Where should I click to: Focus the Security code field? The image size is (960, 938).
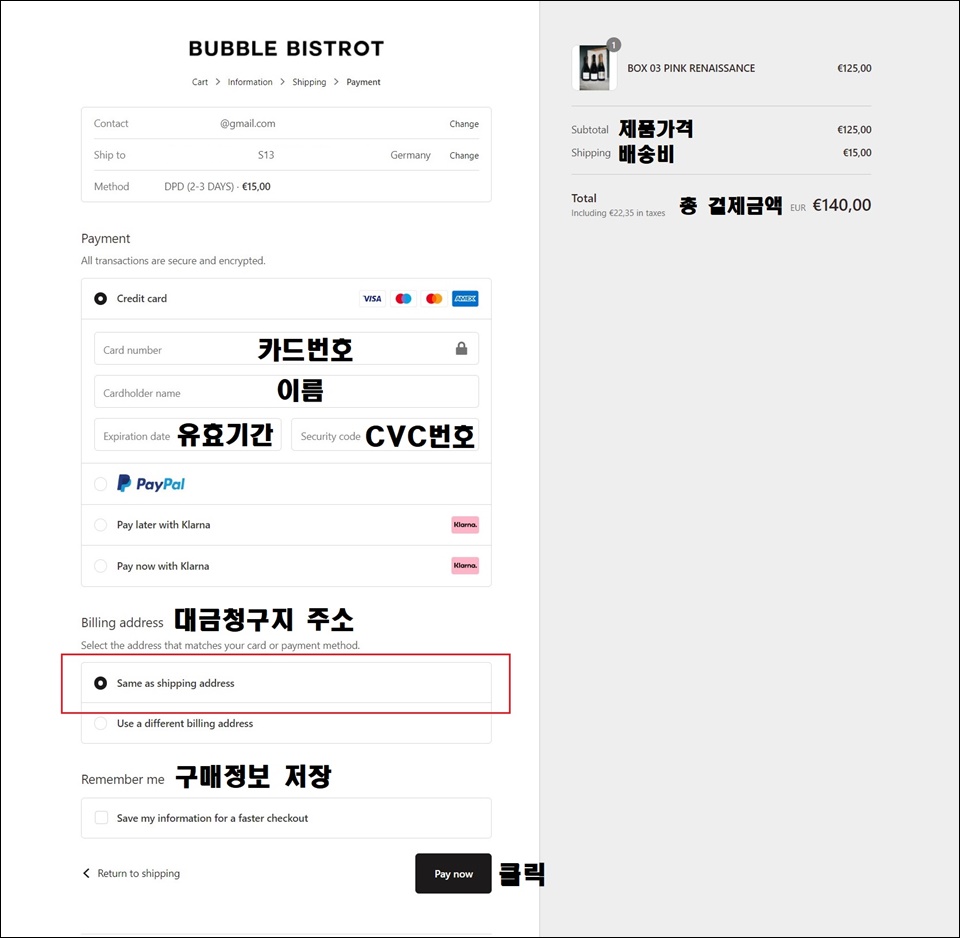pyautogui.click(x=385, y=435)
